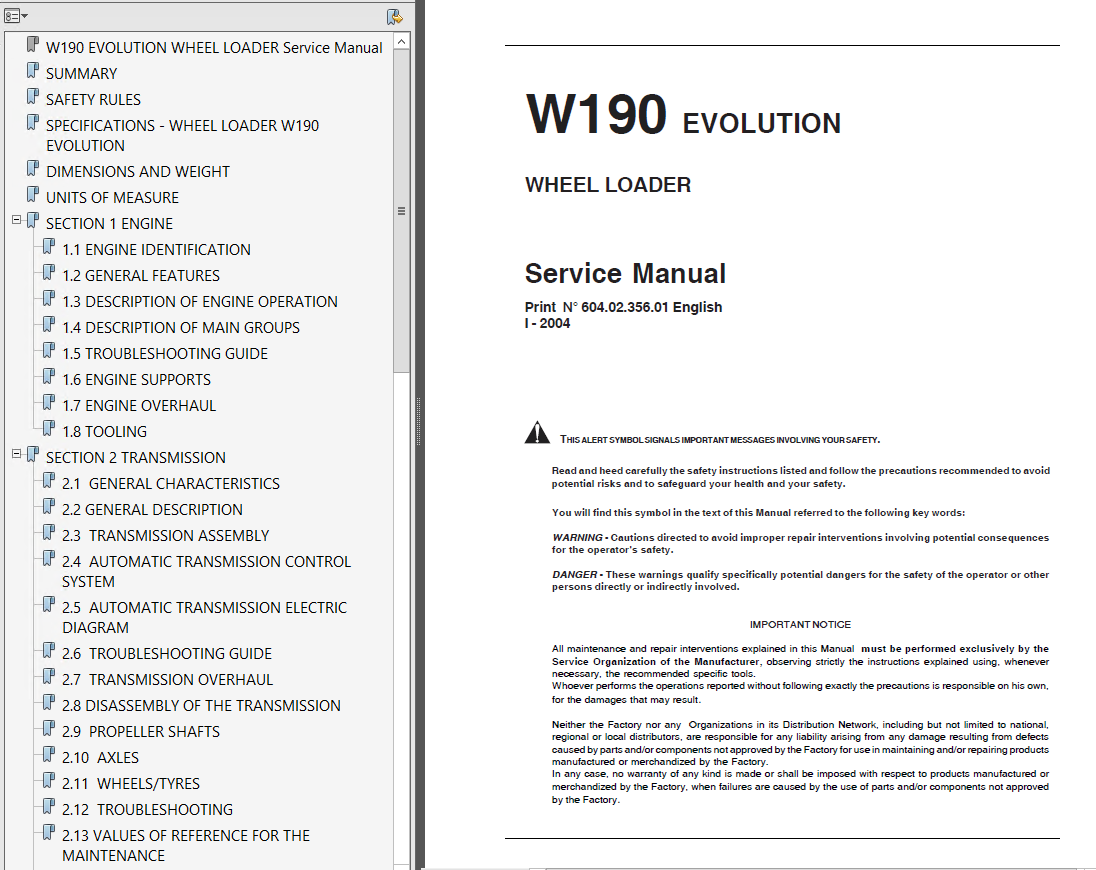
Task: Click the bookmark icon beside 1.3 DESCRIPTION OF ENGINE OPERATION
Action: [49, 298]
